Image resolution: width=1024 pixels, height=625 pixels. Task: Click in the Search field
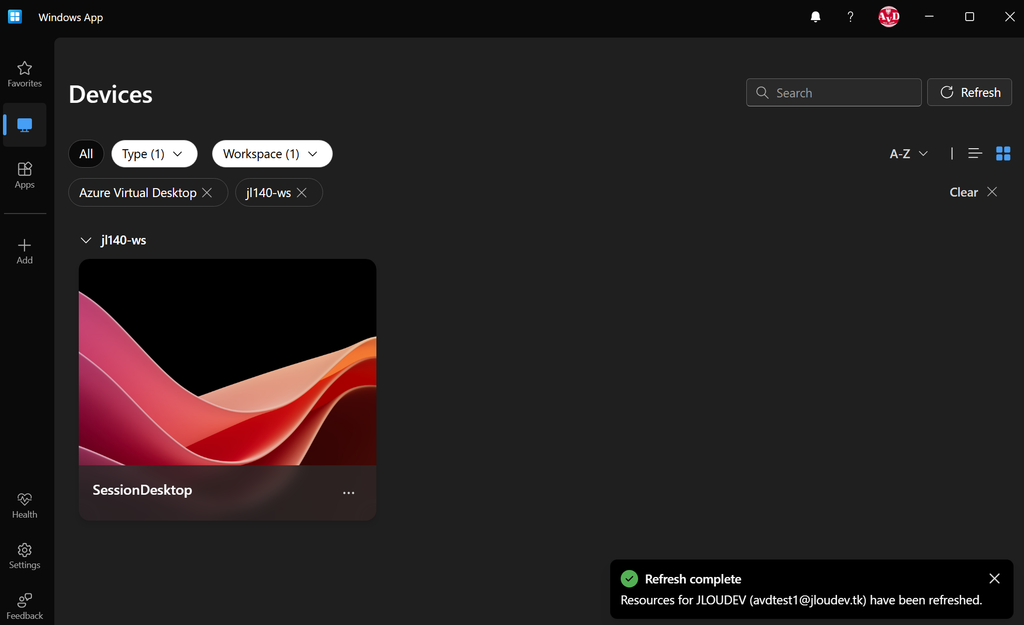pyautogui.click(x=833, y=93)
